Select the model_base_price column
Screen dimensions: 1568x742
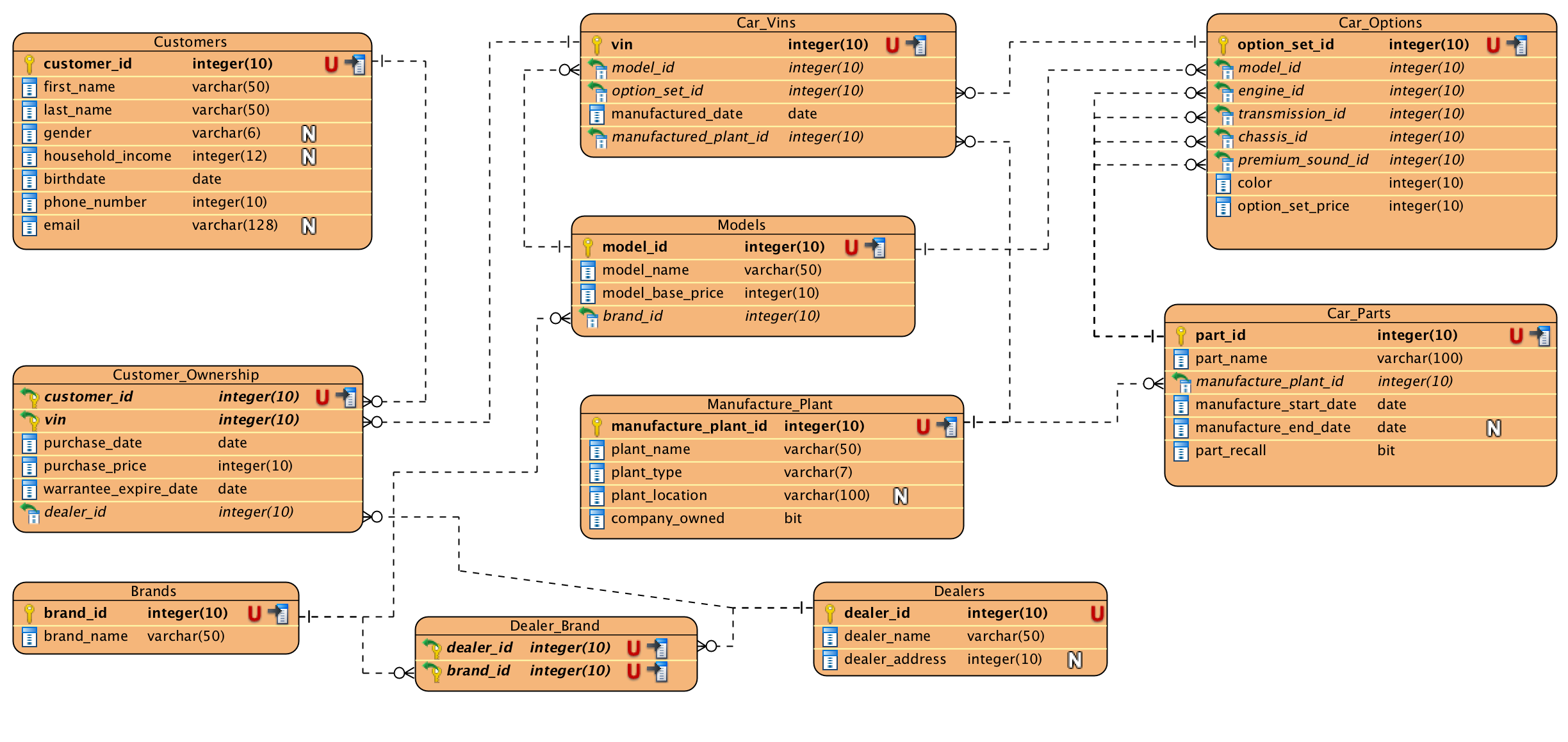(x=743, y=293)
